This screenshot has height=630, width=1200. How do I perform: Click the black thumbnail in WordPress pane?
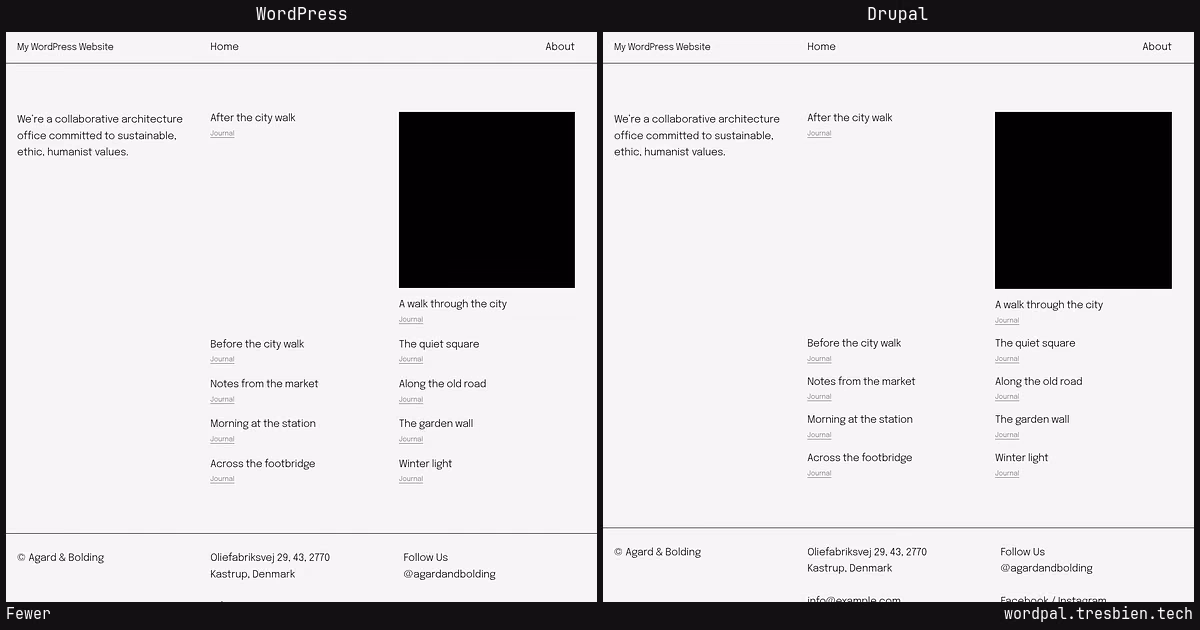click(487, 200)
